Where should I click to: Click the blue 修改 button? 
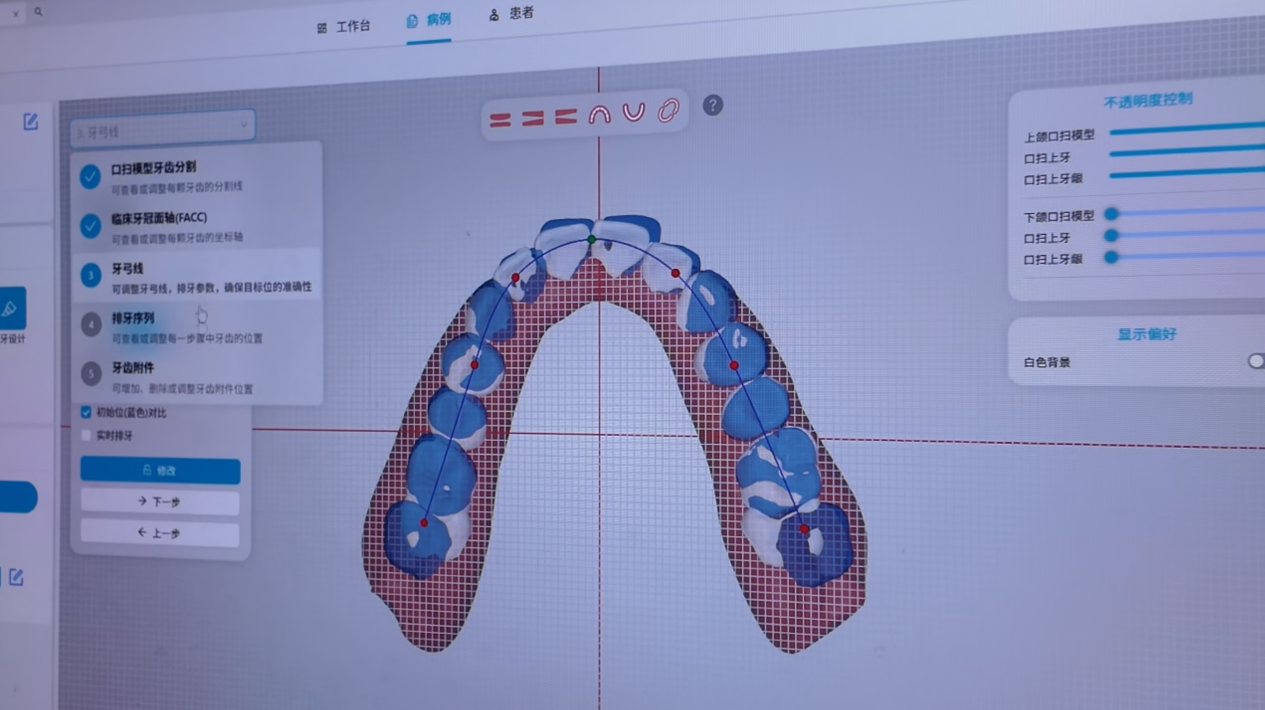(160, 470)
